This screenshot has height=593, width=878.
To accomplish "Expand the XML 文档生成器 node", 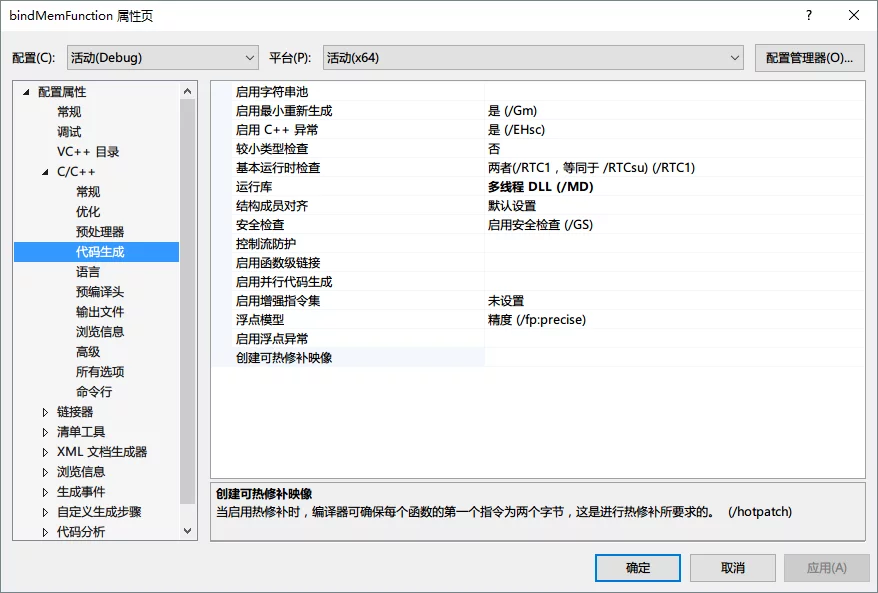I will pyautogui.click(x=45, y=452).
